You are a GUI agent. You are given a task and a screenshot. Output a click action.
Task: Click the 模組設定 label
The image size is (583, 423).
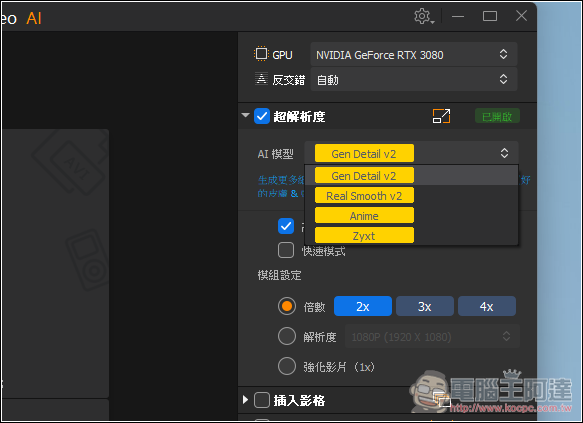pyautogui.click(x=279, y=275)
